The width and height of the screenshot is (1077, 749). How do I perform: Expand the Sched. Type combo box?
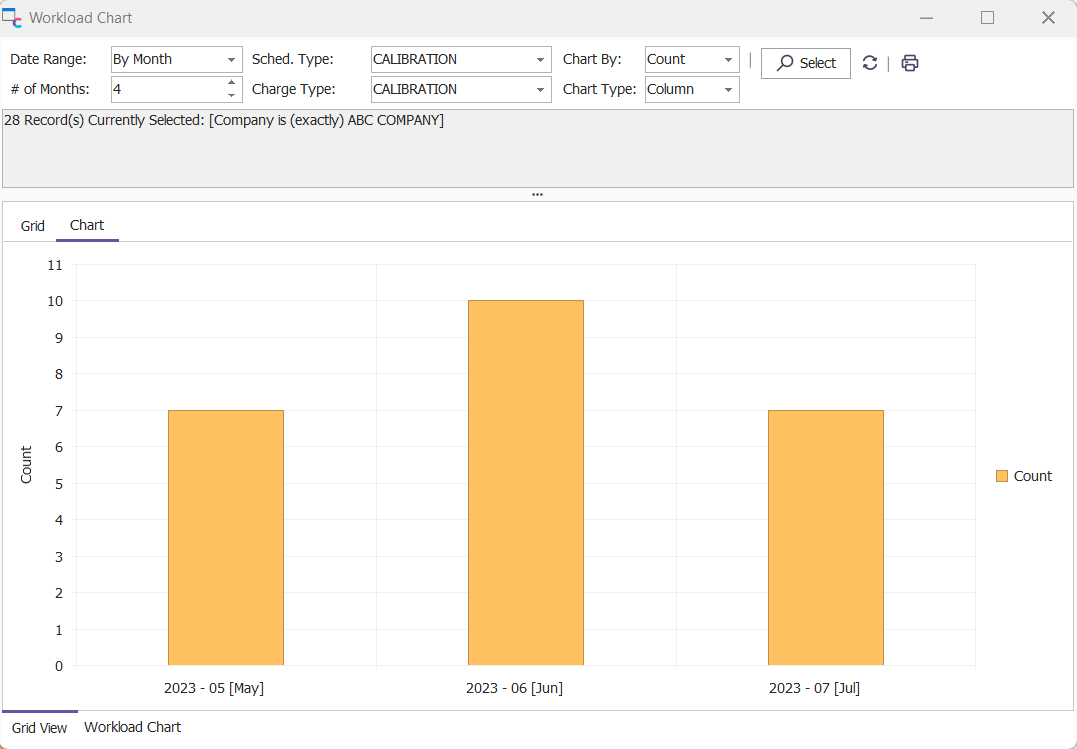click(x=541, y=60)
